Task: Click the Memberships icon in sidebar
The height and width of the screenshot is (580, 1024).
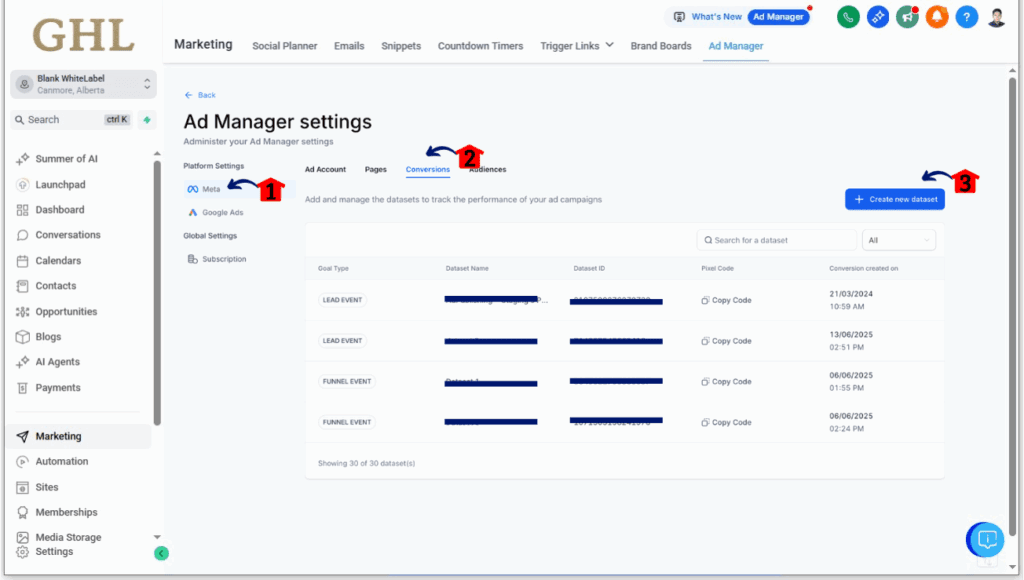Action: (23, 513)
